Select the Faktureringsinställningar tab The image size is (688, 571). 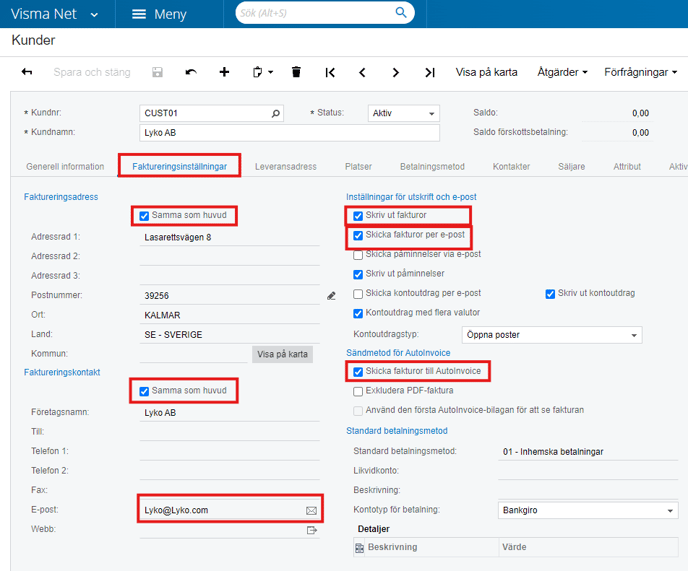179,167
